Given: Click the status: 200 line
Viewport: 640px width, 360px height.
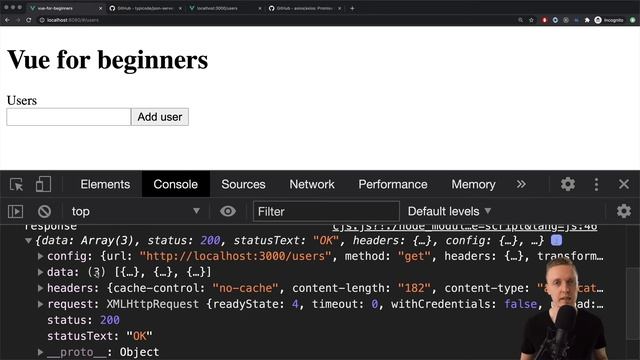Looking at the screenshot, I should (x=83, y=320).
